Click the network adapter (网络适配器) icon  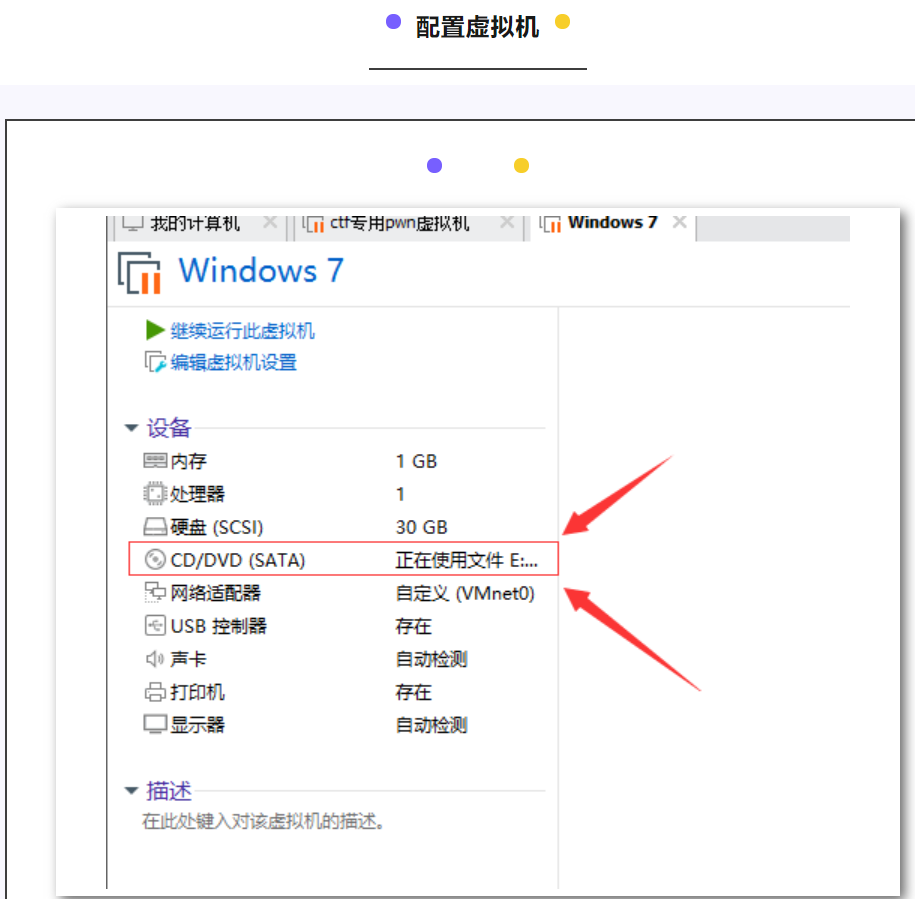coord(155,593)
